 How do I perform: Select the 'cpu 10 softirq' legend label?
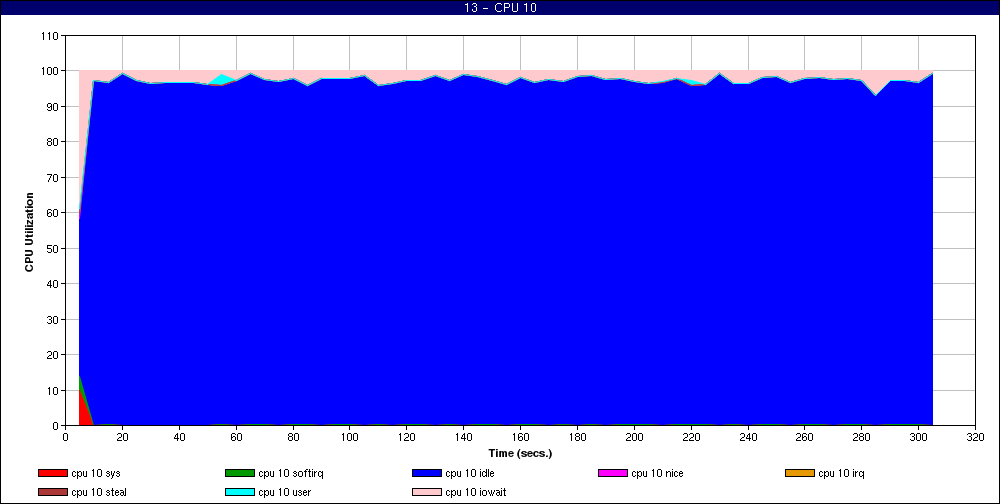(x=291, y=473)
